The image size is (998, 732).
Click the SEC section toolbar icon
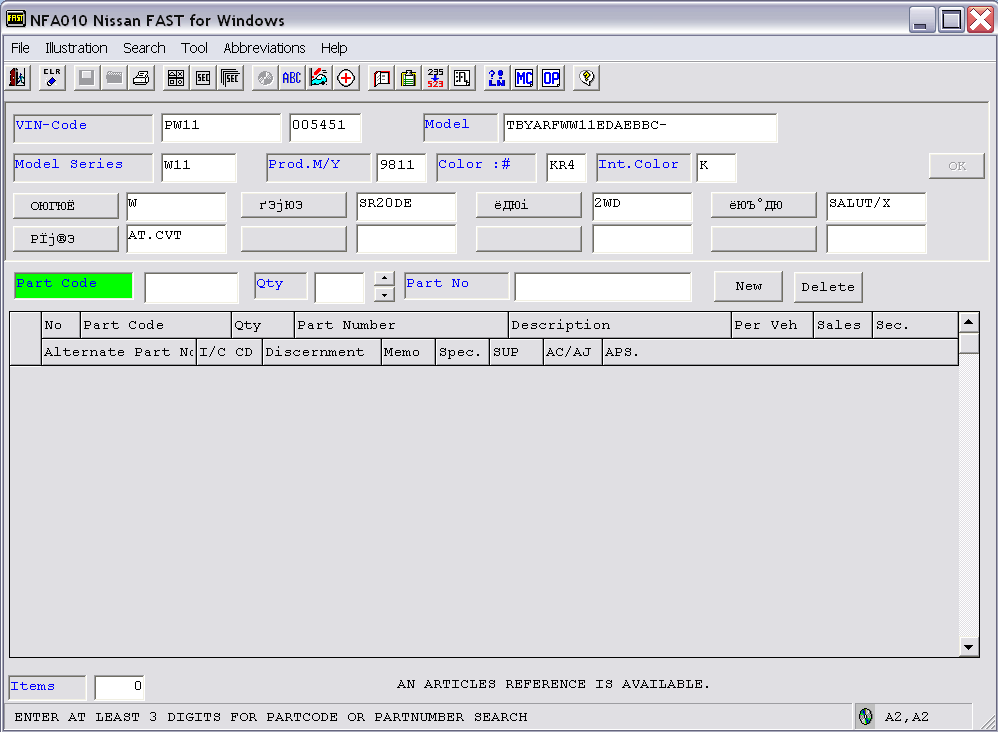(203, 78)
